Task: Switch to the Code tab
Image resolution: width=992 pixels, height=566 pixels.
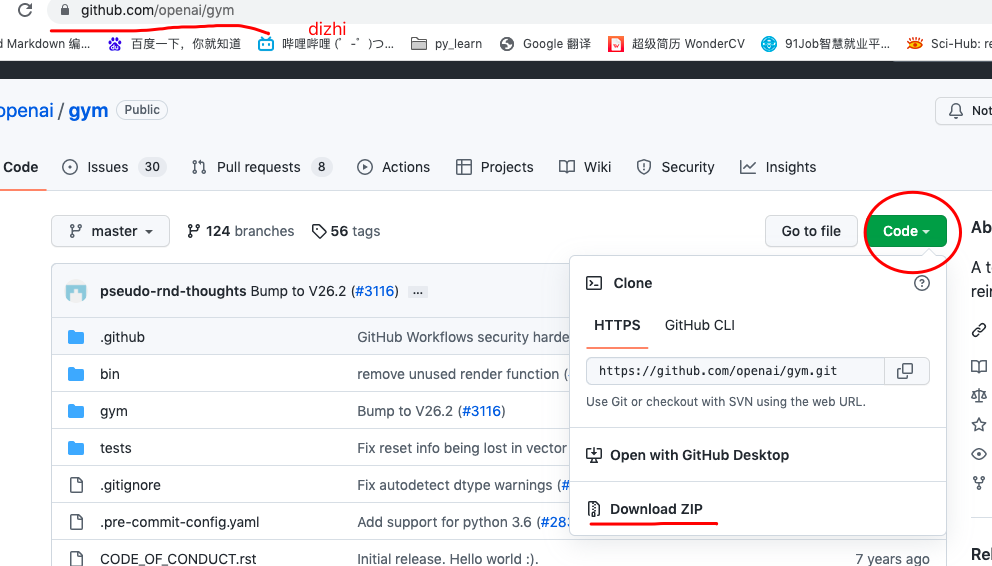Action: tap(20, 167)
